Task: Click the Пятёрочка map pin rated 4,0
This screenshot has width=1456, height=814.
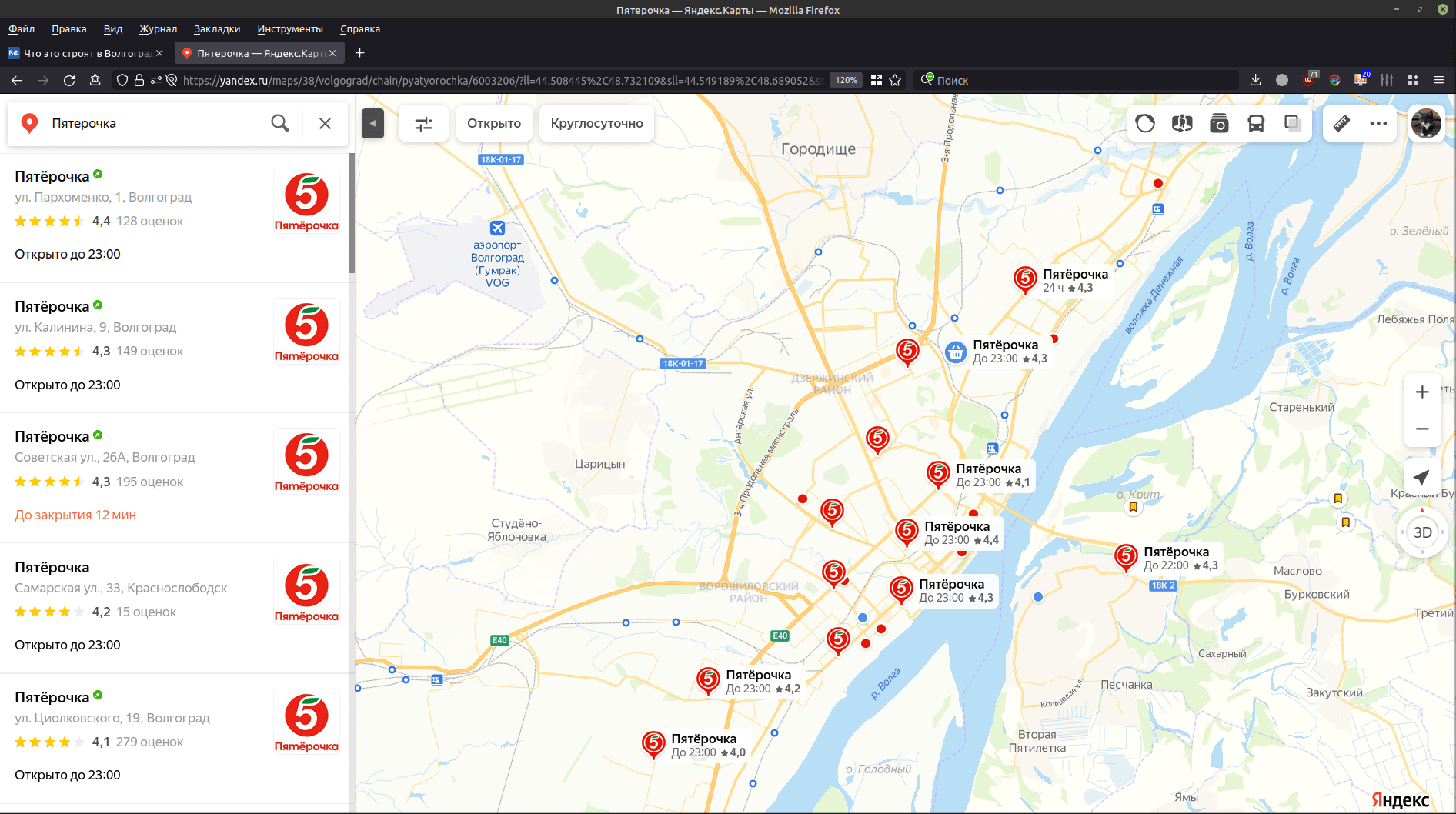Action: [x=653, y=743]
